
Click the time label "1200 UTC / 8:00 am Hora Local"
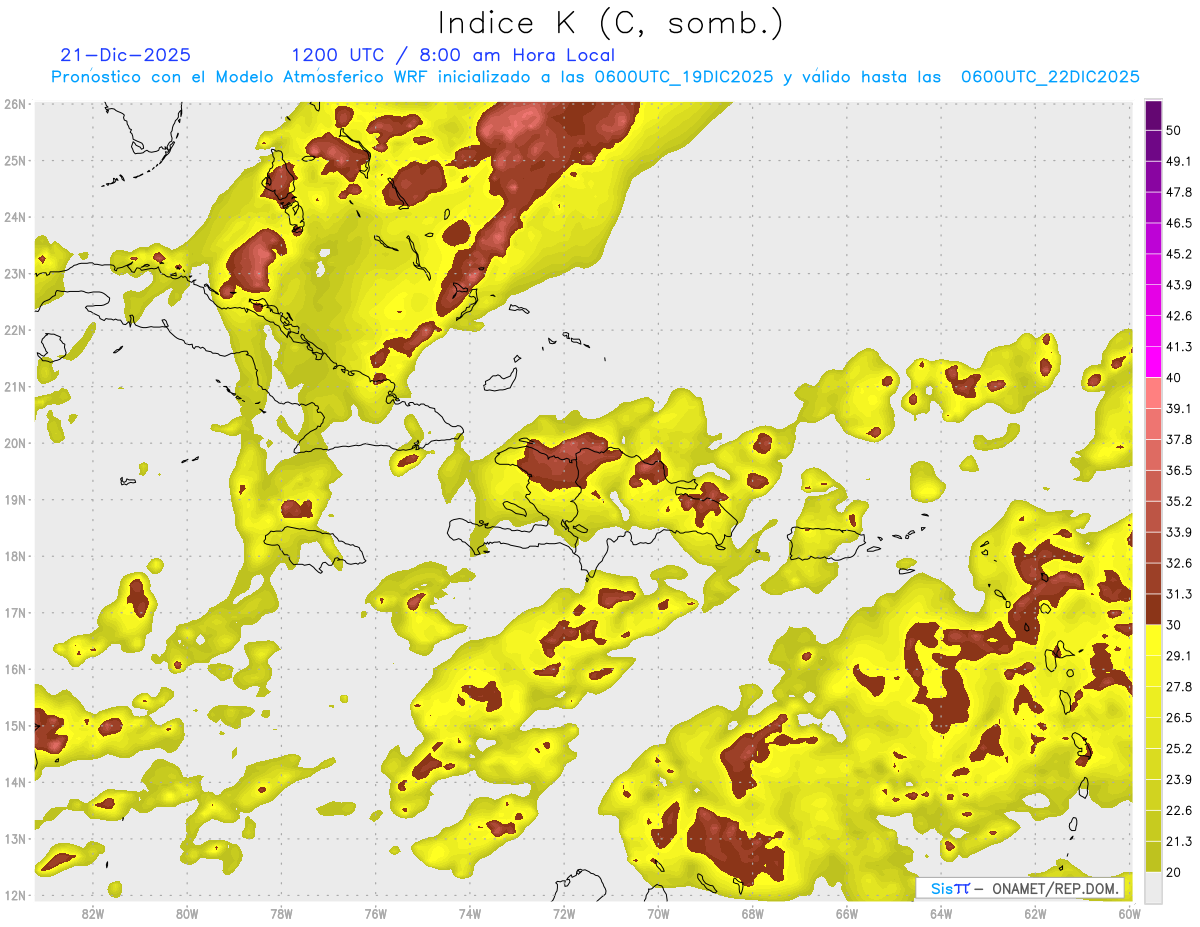(x=453, y=55)
